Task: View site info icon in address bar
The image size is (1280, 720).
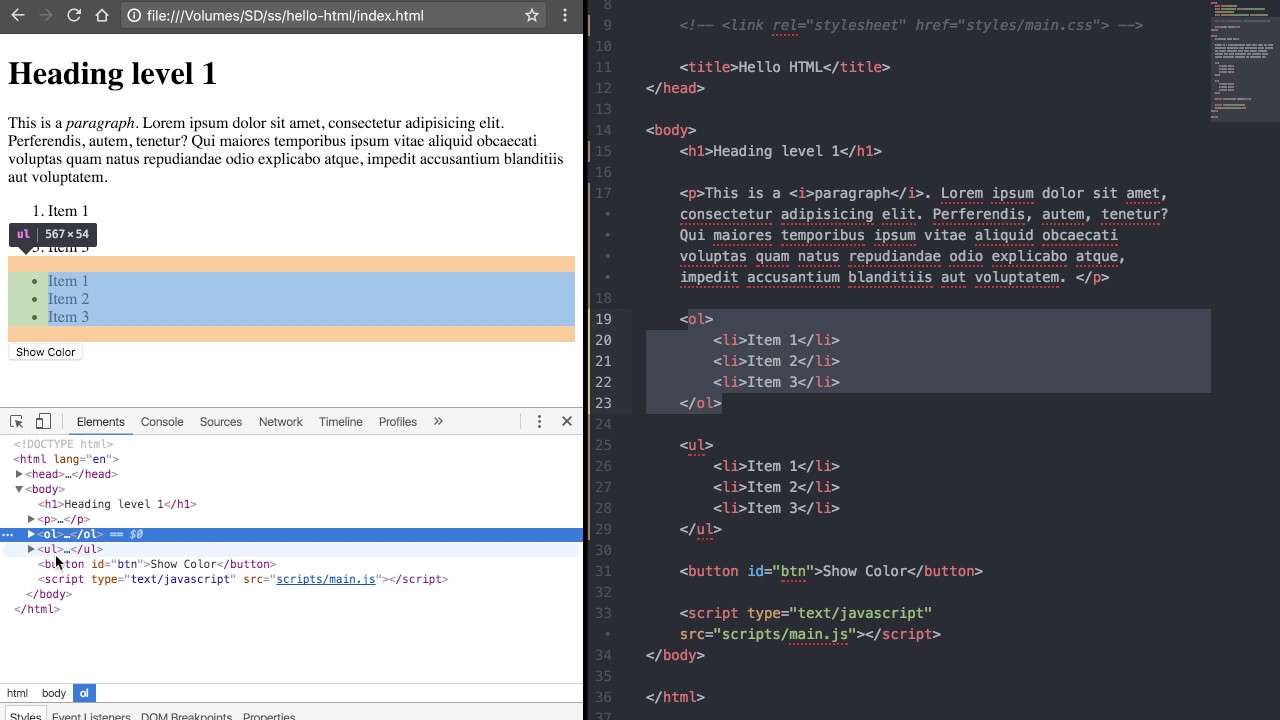Action: click(134, 15)
